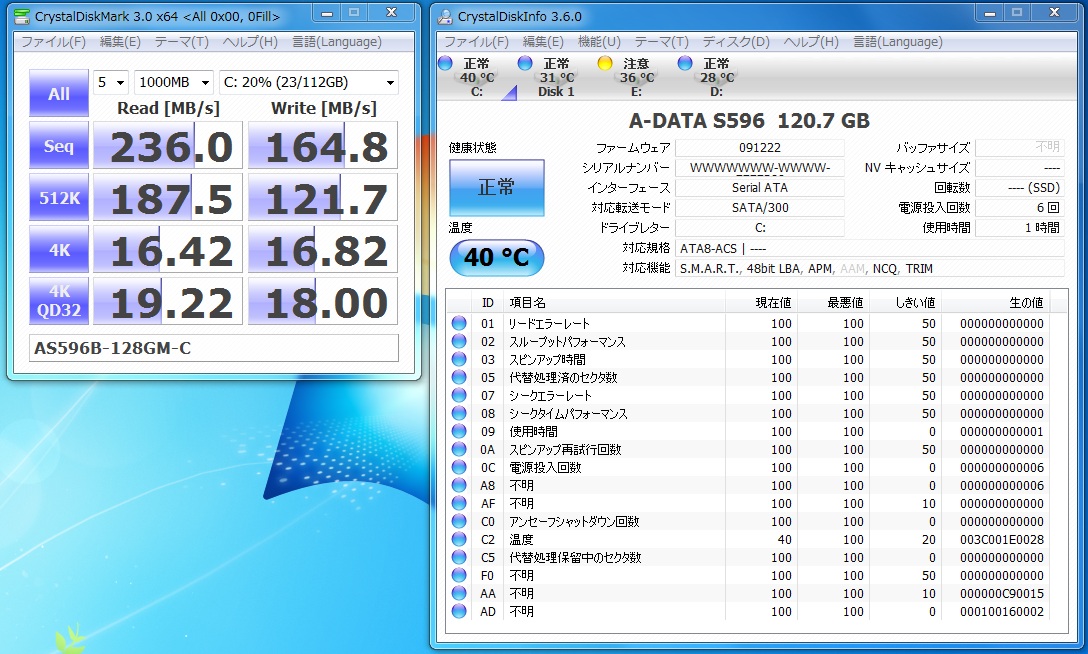Click the CrystalDiskMark title bar app icon
1088x654 pixels.
click(x=22, y=16)
